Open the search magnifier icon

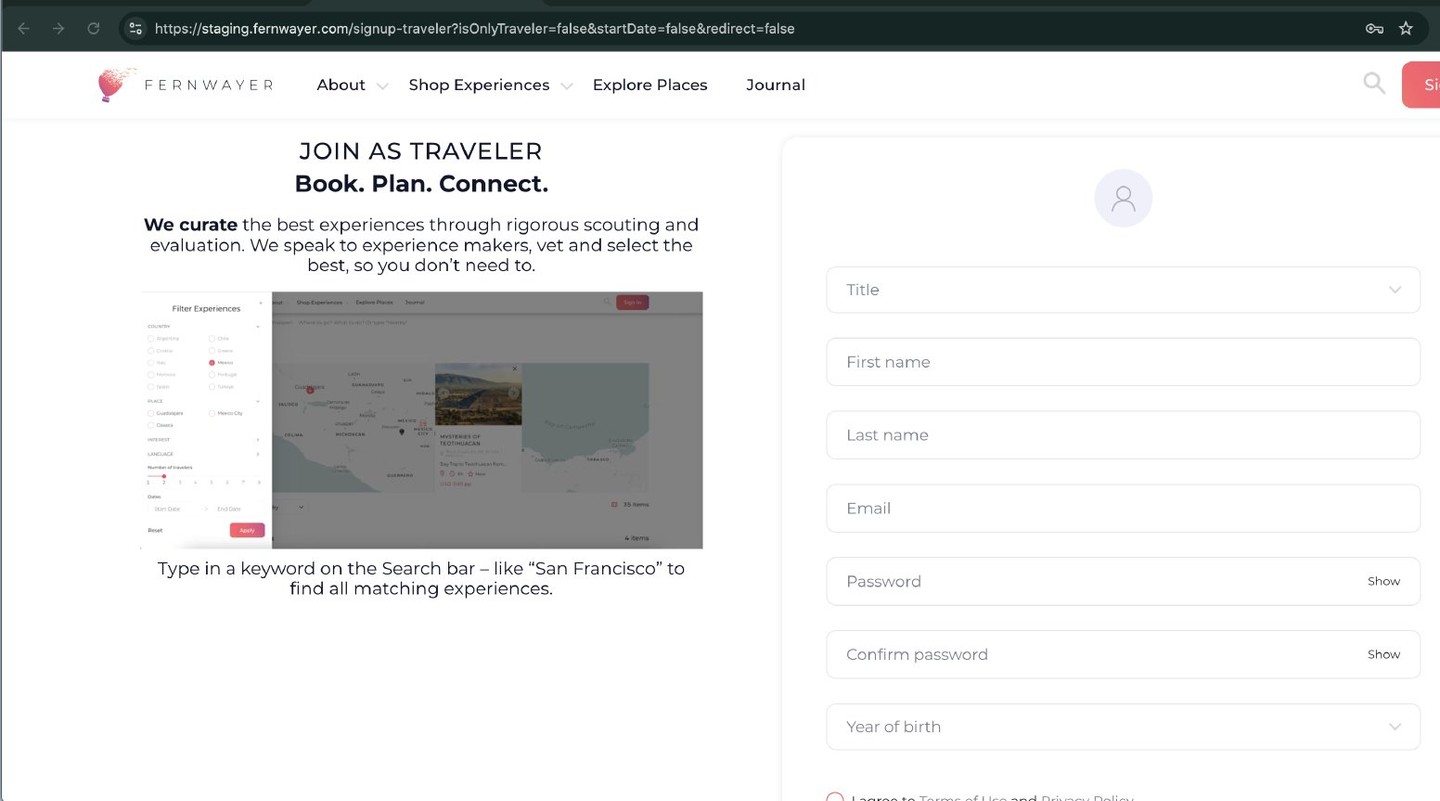coord(1374,84)
